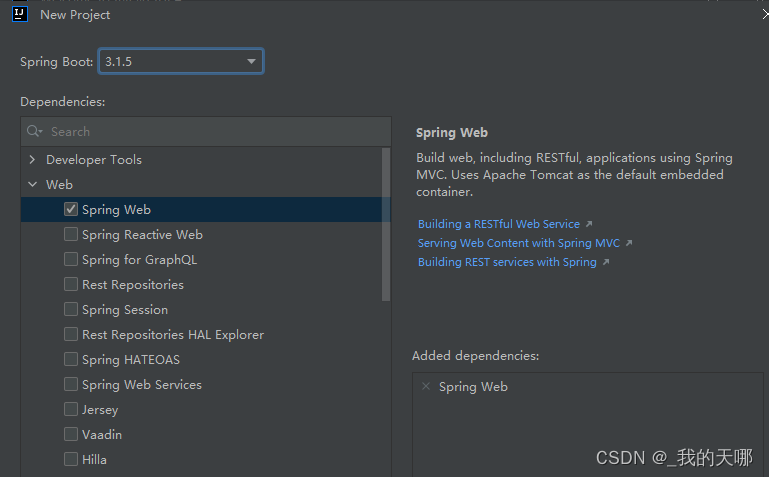The height and width of the screenshot is (477, 769).
Task: Select the Rest Repositories row label
Action: click(x=133, y=285)
